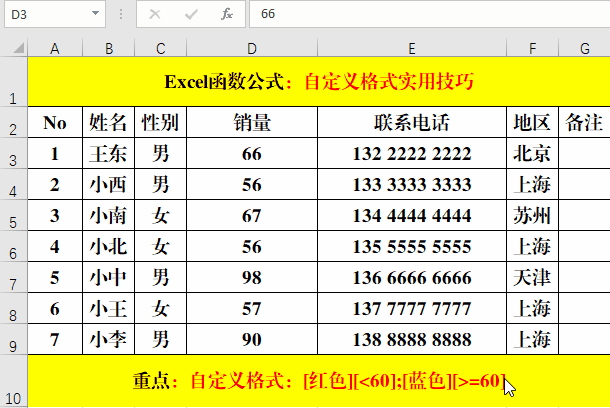Select row 9 header

point(14,339)
